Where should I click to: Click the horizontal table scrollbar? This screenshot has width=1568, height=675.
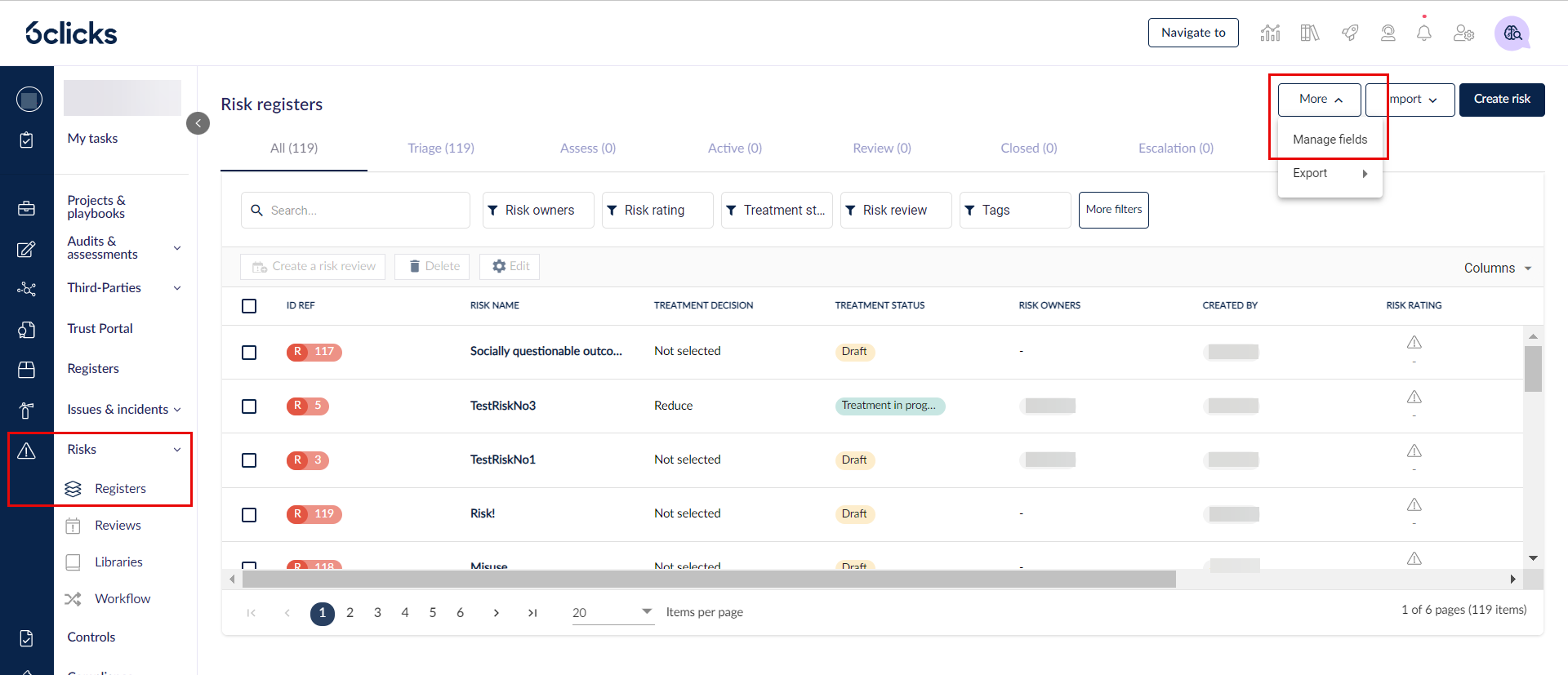(709, 580)
